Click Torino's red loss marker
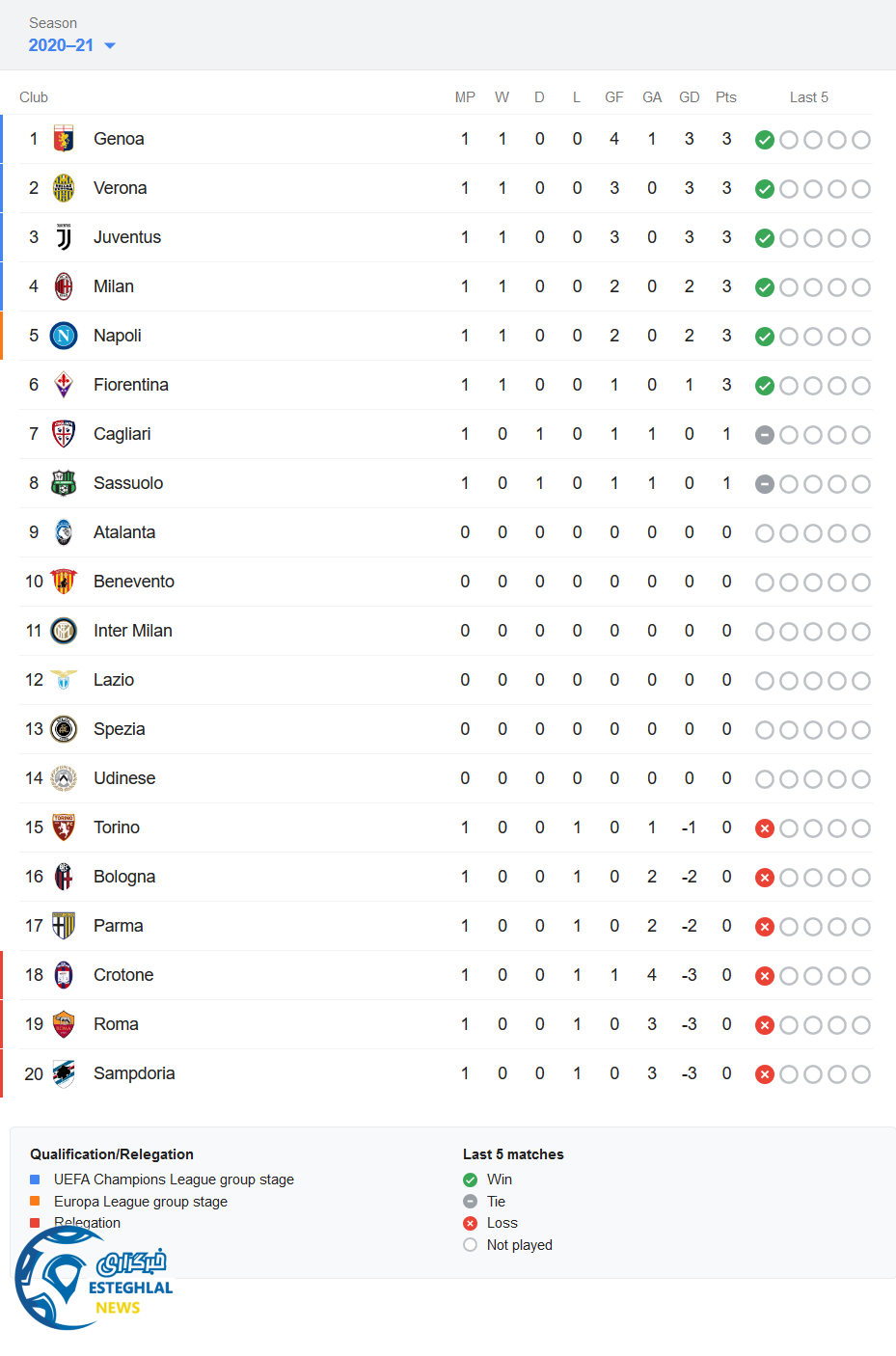 coord(765,828)
